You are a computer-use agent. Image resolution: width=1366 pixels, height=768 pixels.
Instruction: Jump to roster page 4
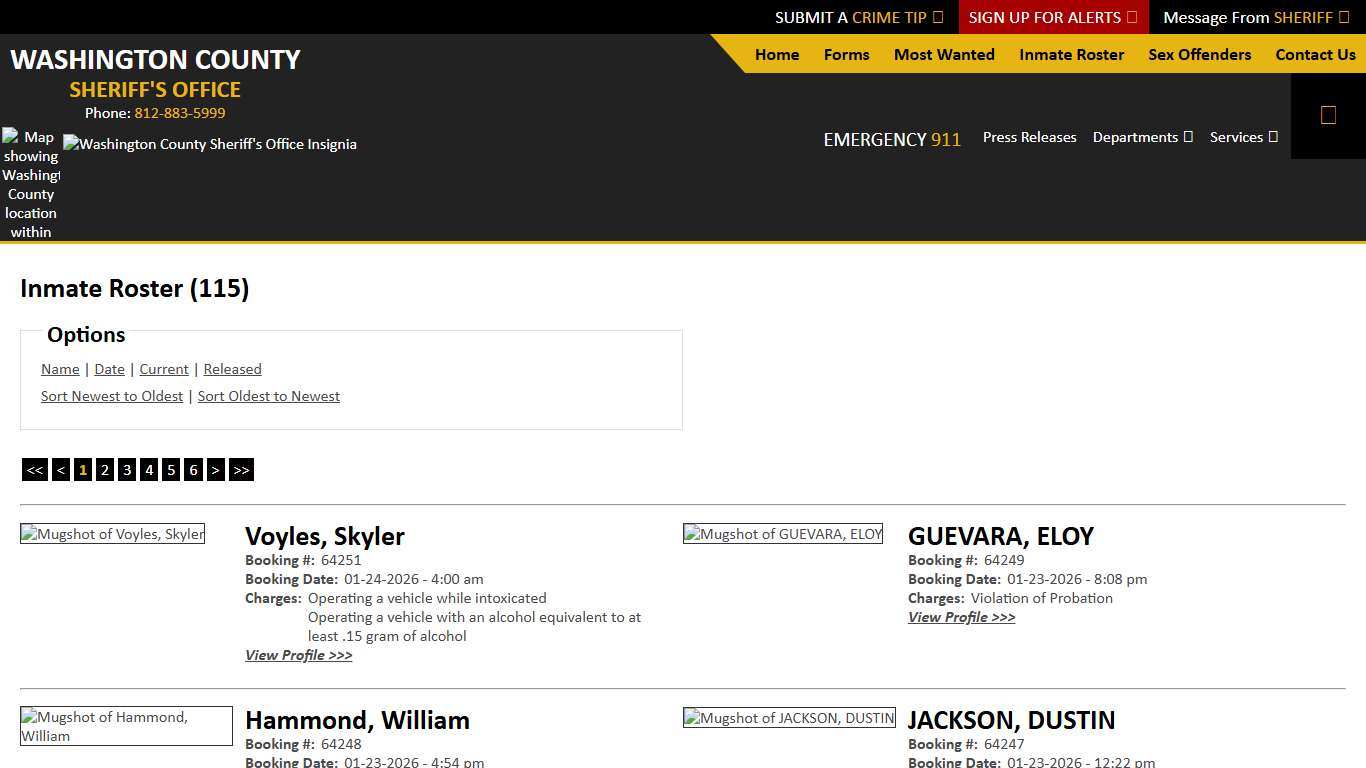pos(149,469)
